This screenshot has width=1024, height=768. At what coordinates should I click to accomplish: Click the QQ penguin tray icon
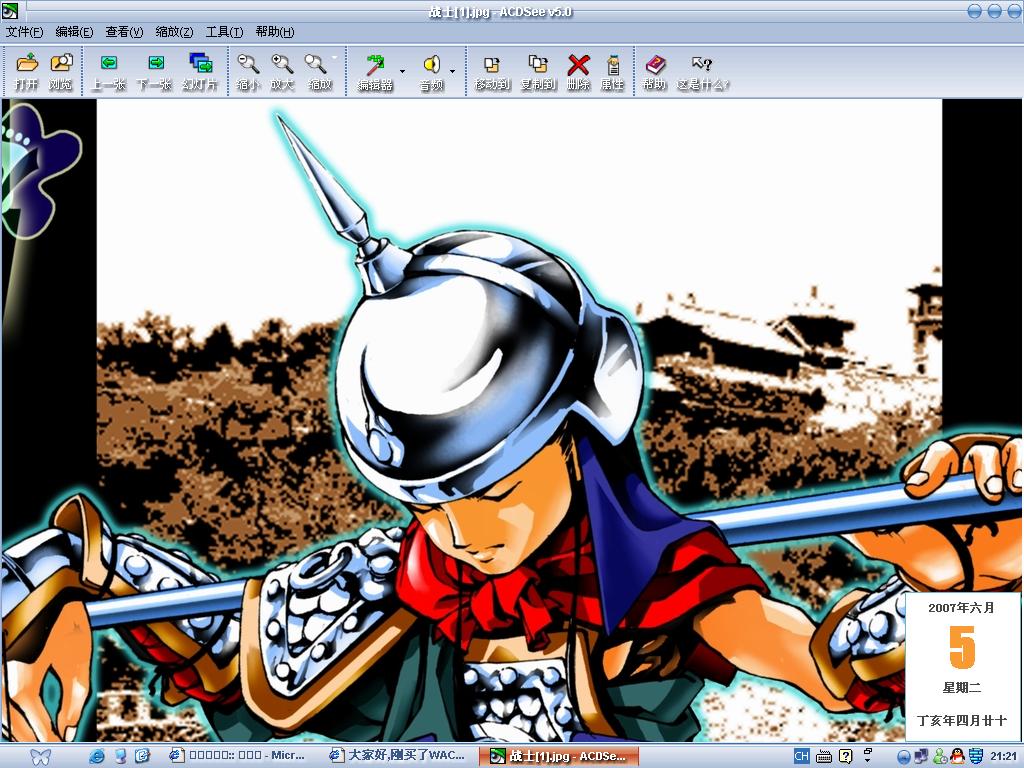(957, 756)
